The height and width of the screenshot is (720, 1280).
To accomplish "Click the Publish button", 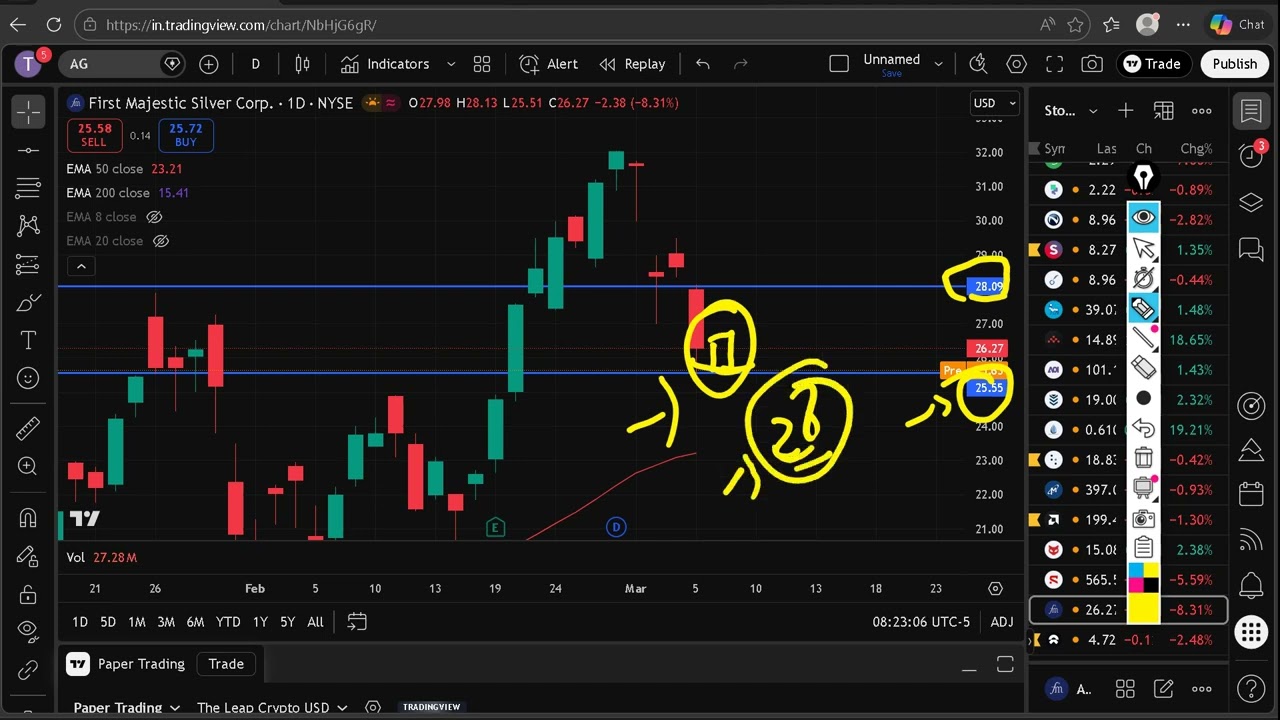I will 1234,64.
